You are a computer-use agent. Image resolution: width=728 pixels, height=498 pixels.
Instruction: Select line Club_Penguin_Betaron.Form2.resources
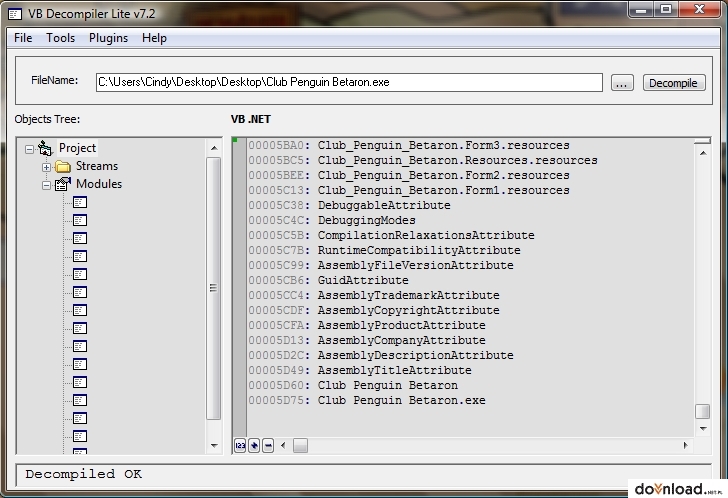click(x=409, y=175)
